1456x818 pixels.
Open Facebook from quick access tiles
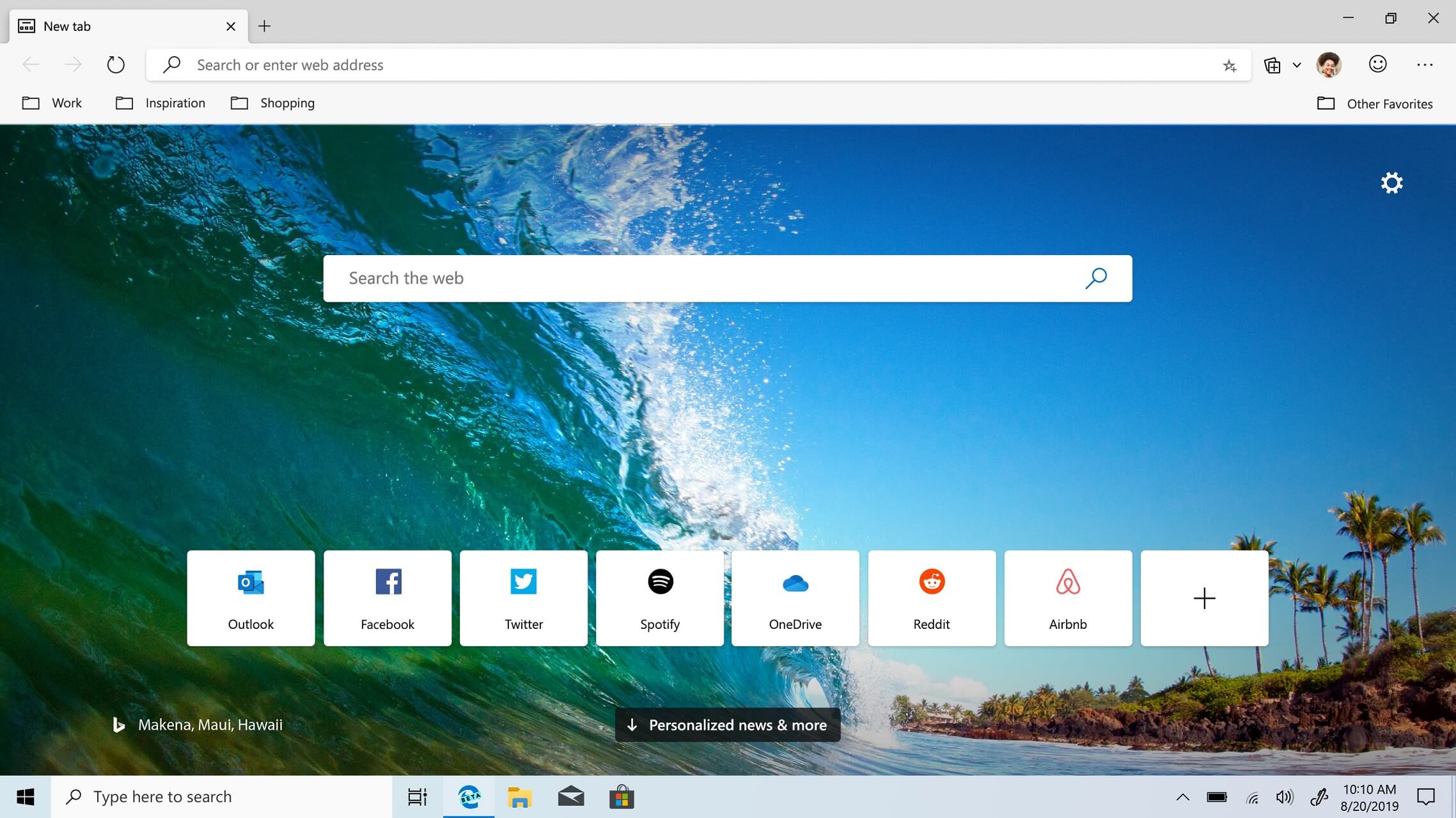click(x=387, y=598)
